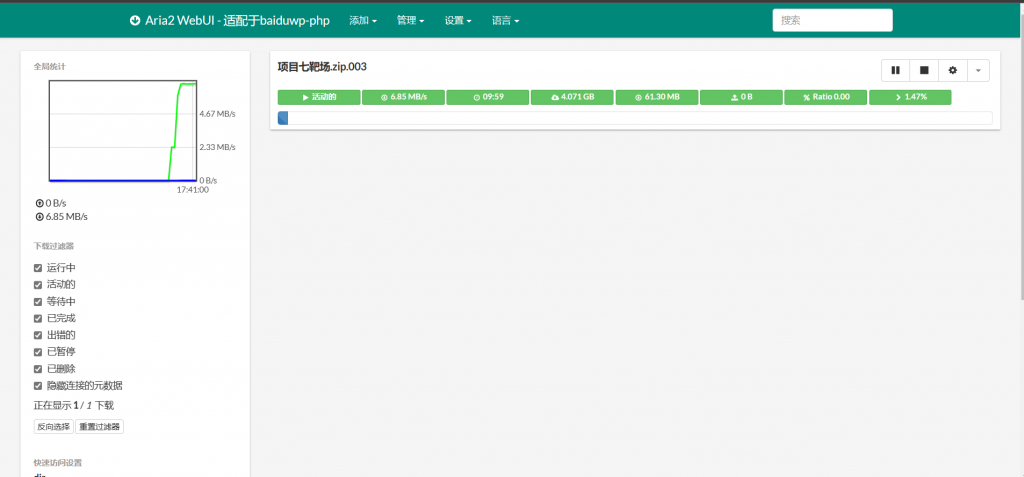Open the 设置 dropdown menu

458,20
